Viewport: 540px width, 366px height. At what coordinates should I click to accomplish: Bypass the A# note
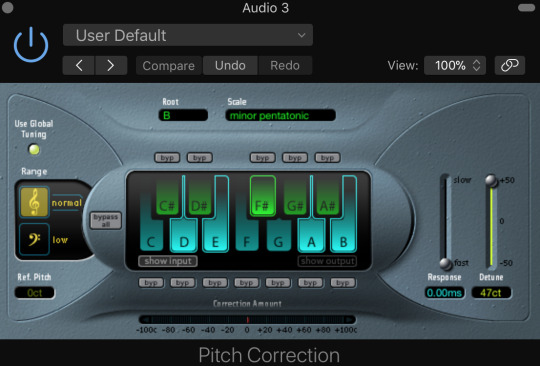[x=327, y=158]
